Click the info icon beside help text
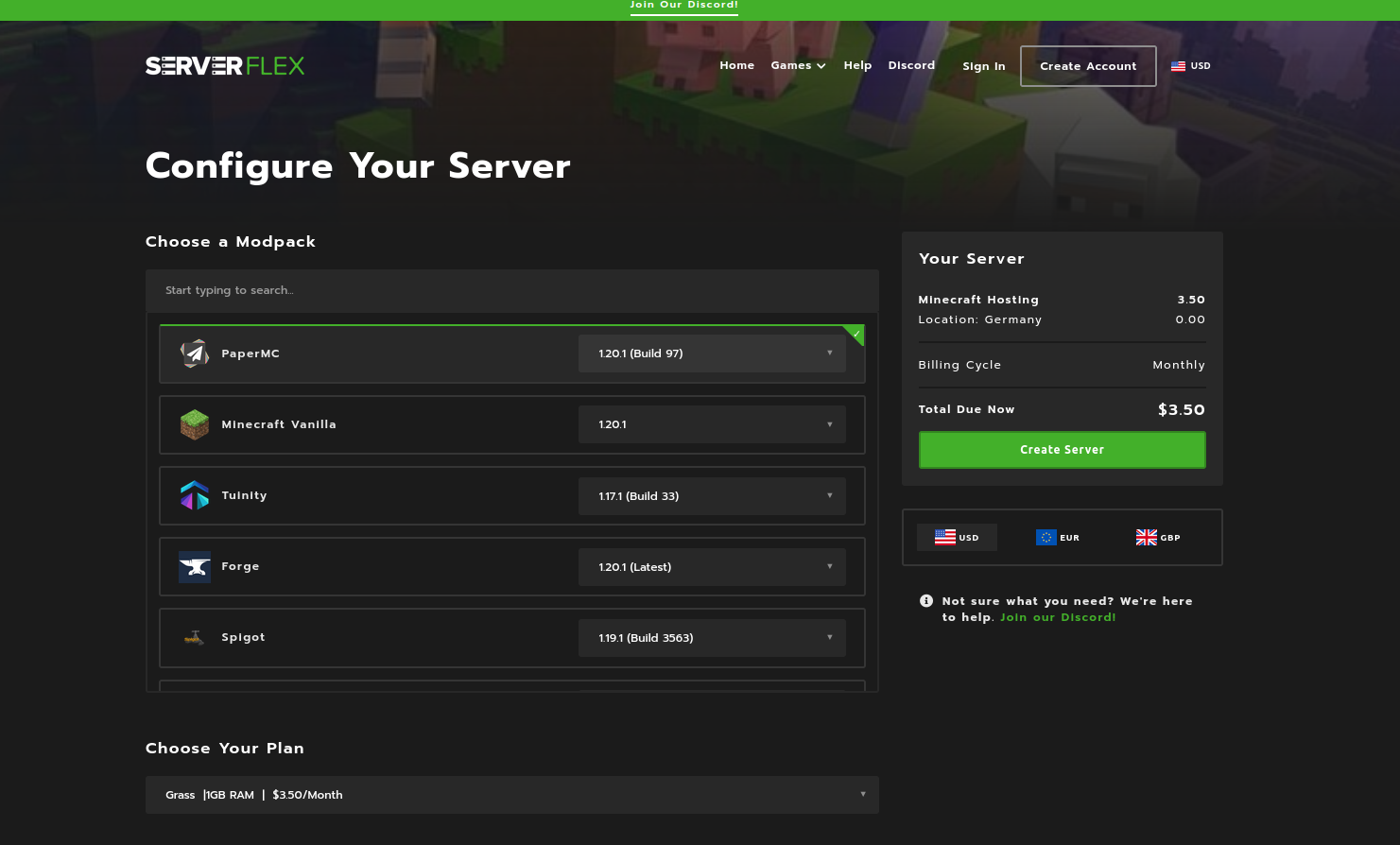 coord(926,601)
